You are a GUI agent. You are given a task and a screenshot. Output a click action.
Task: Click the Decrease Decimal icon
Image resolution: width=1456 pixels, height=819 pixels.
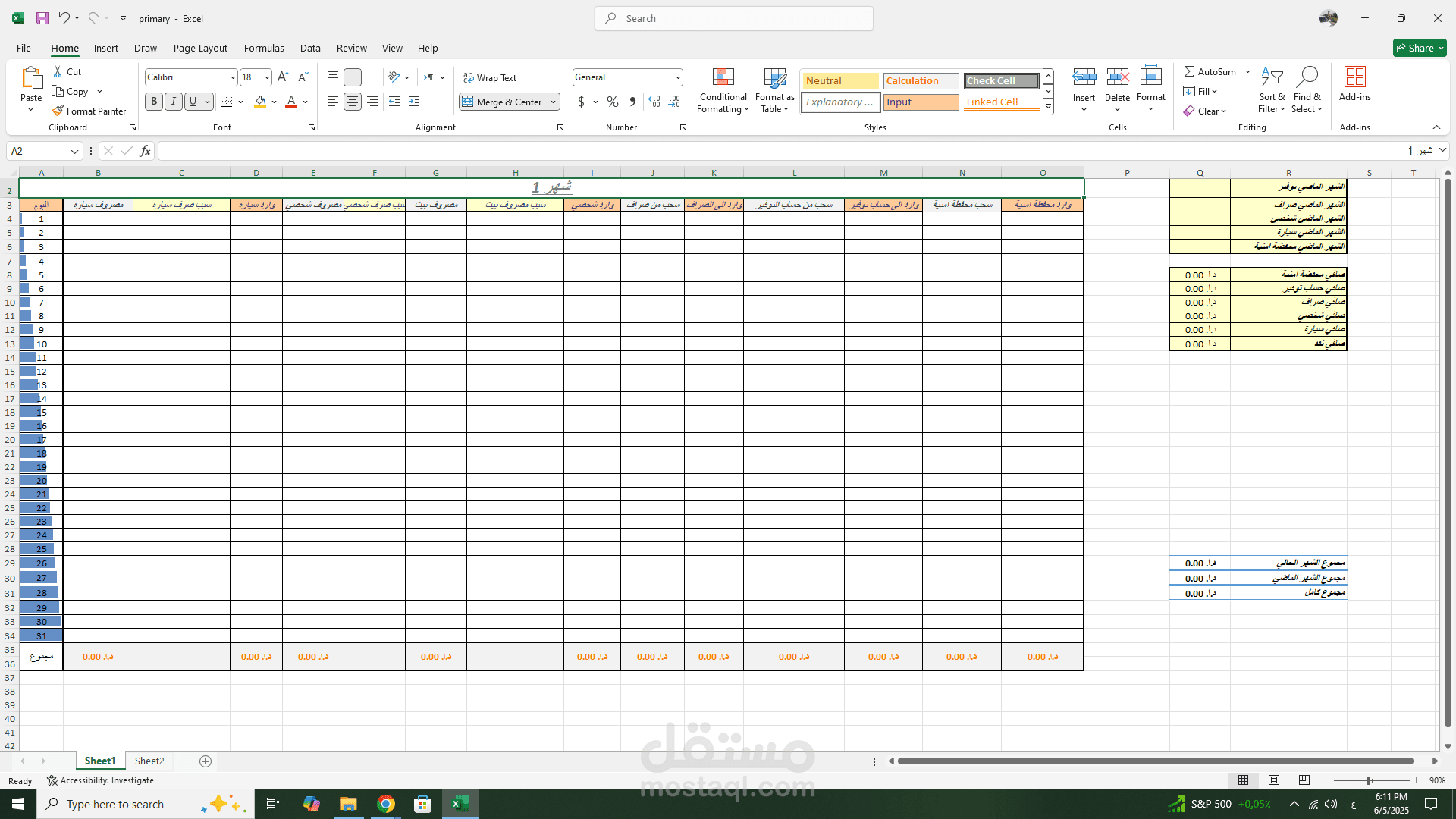tap(674, 102)
